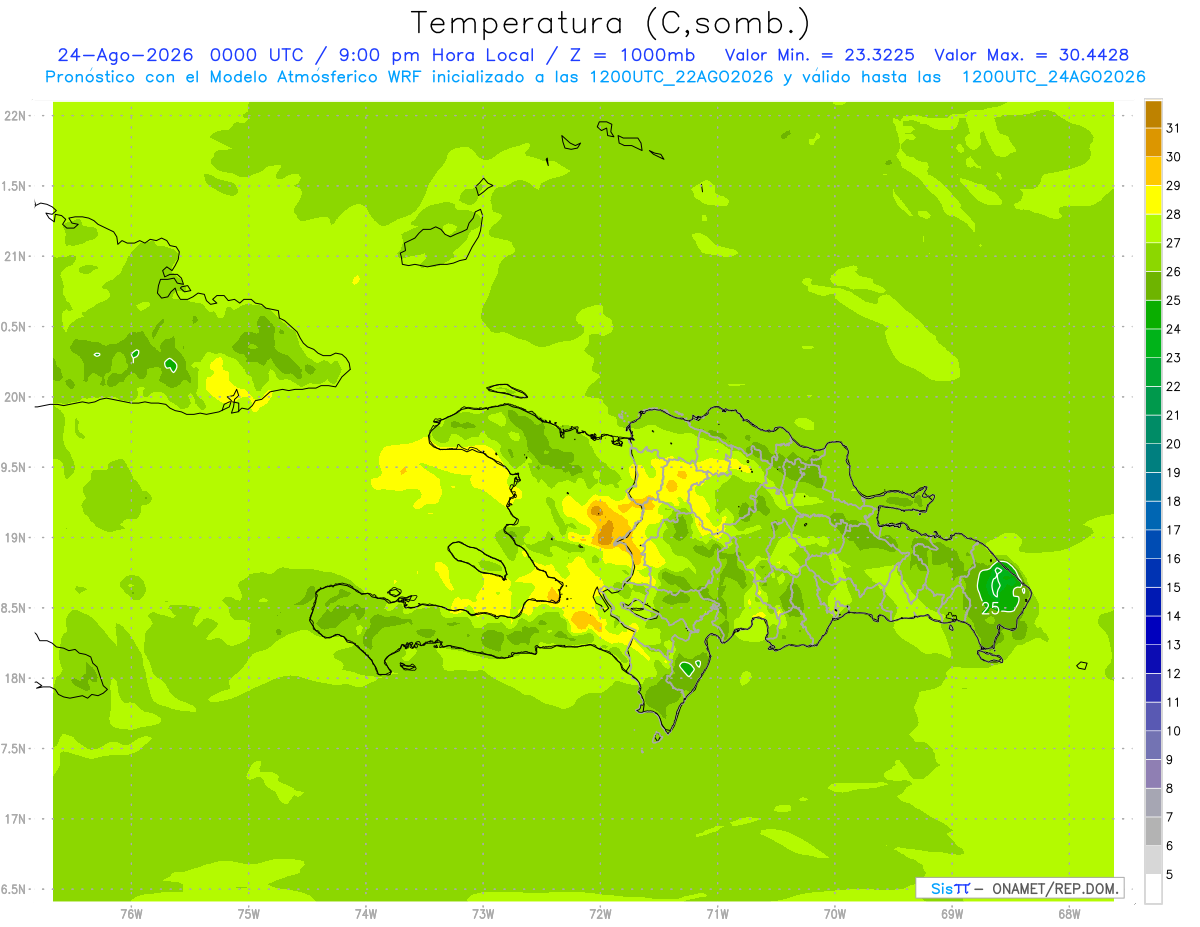This screenshot has height=927, width=1200.
Task: Click the 'Temperatura (C,somb.)' map title
Action: click(611, 23)
